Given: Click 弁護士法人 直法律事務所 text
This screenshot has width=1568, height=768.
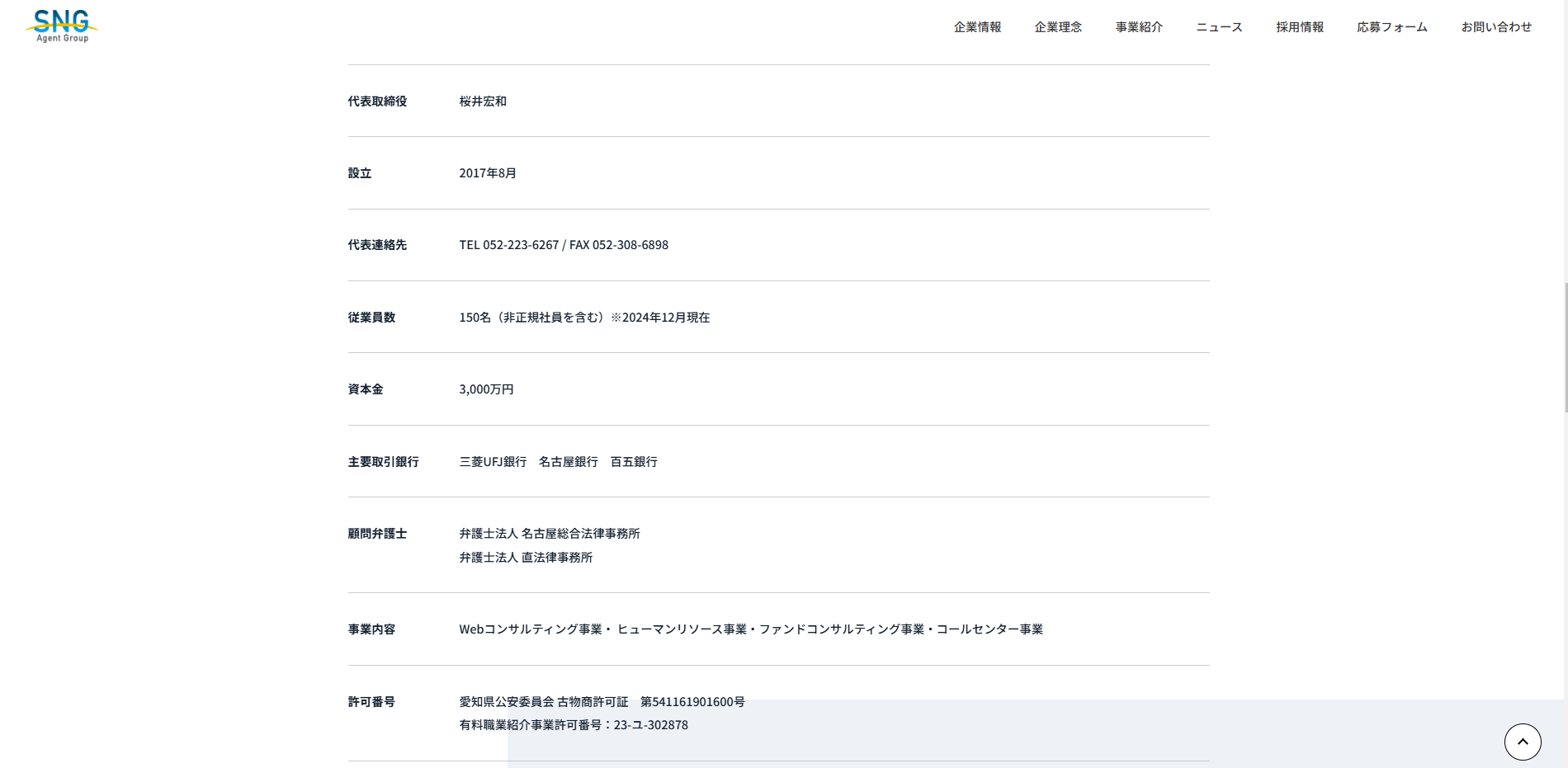Looking at the screenshot, I should pos(526,558).
